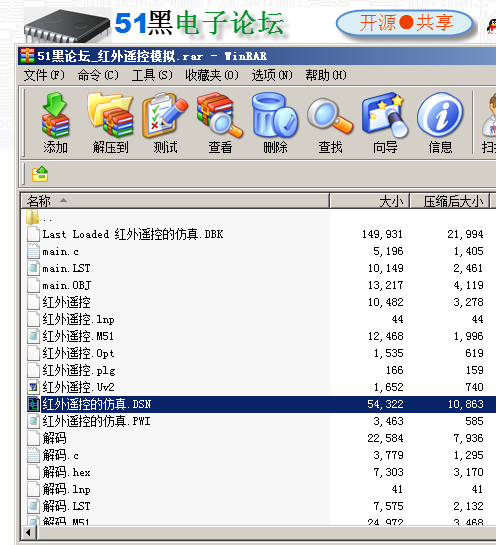Screen dimensions: 496x545
Task: Open the Commands (命令) menu
Action: 98,75
